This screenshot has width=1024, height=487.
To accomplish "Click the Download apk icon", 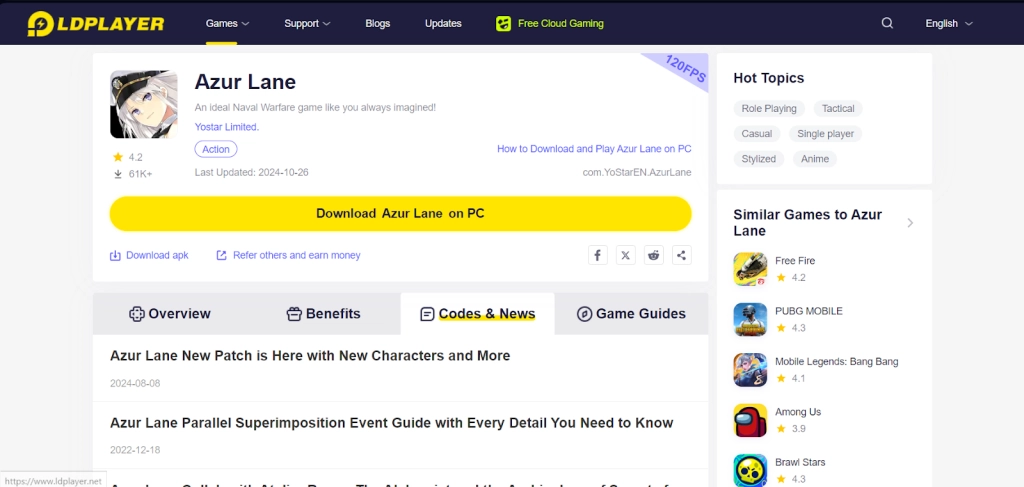I will pyautogui.click(x=115, y=255).
